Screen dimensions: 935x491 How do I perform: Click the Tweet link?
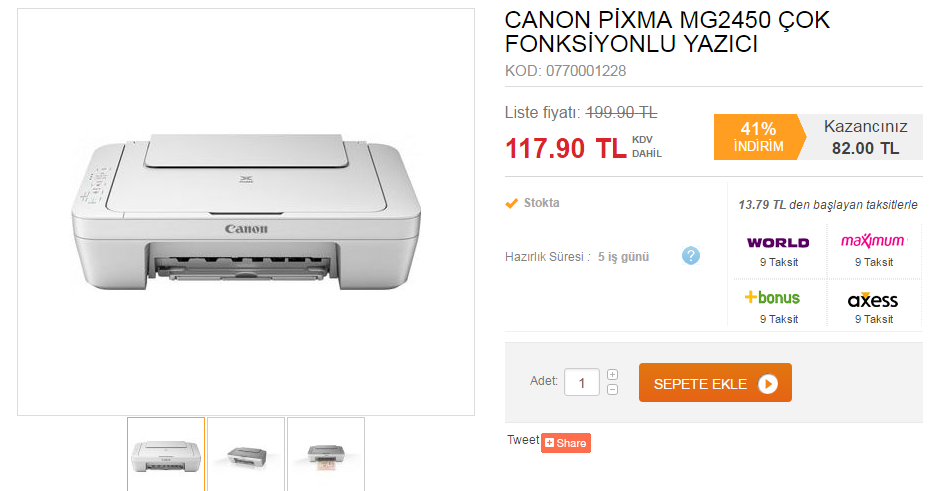523,440
